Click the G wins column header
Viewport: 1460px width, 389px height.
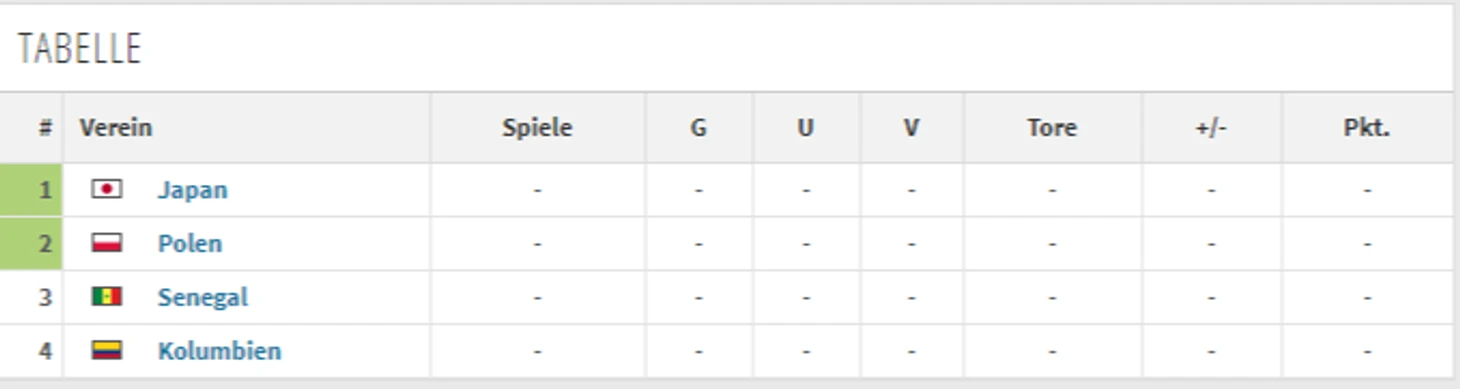click(x=698, y=128)
